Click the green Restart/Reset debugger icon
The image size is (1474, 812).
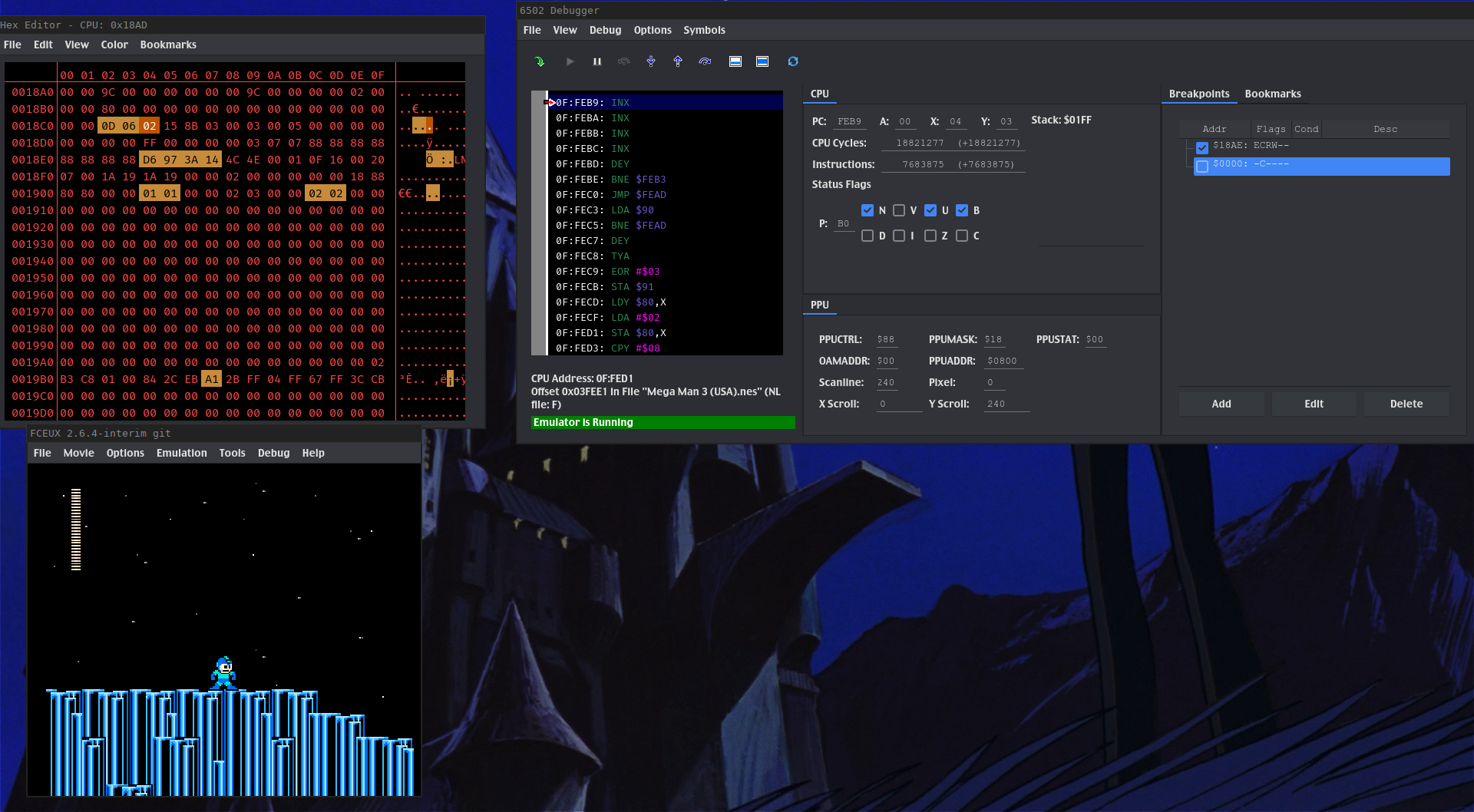540,61
